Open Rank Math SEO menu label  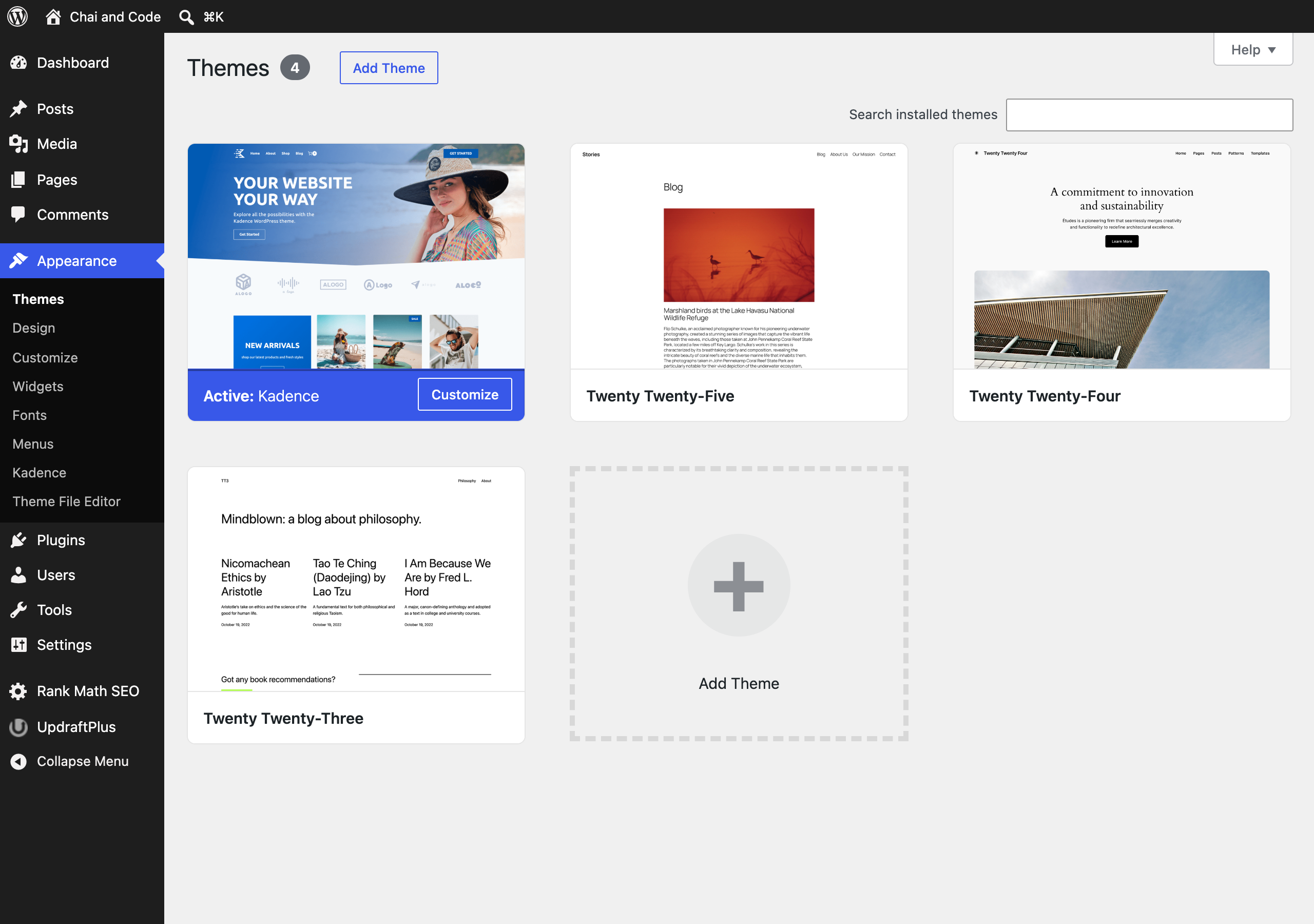88,691
